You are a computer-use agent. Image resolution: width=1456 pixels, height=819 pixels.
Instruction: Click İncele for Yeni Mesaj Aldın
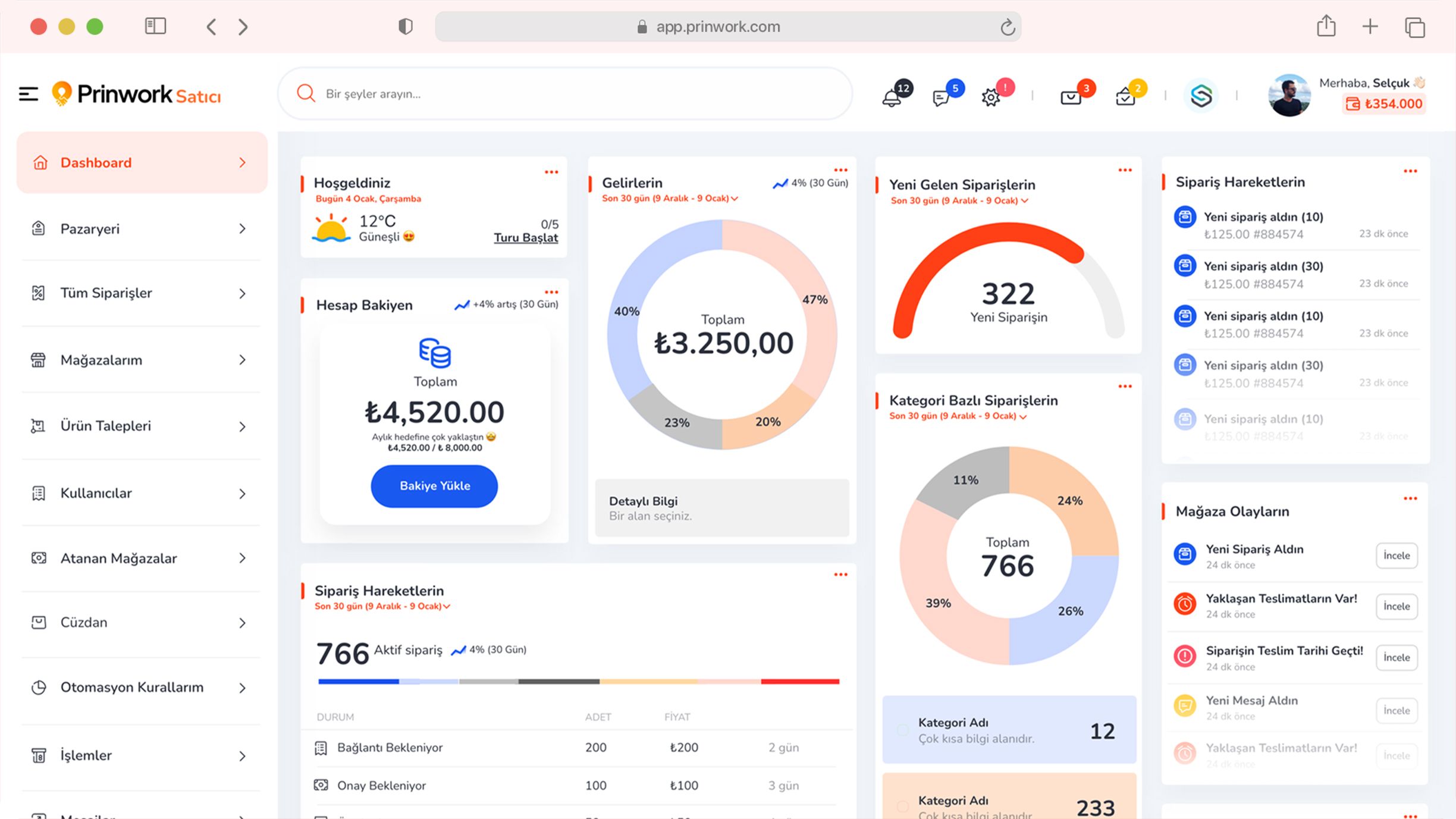tap(1397, 711)
